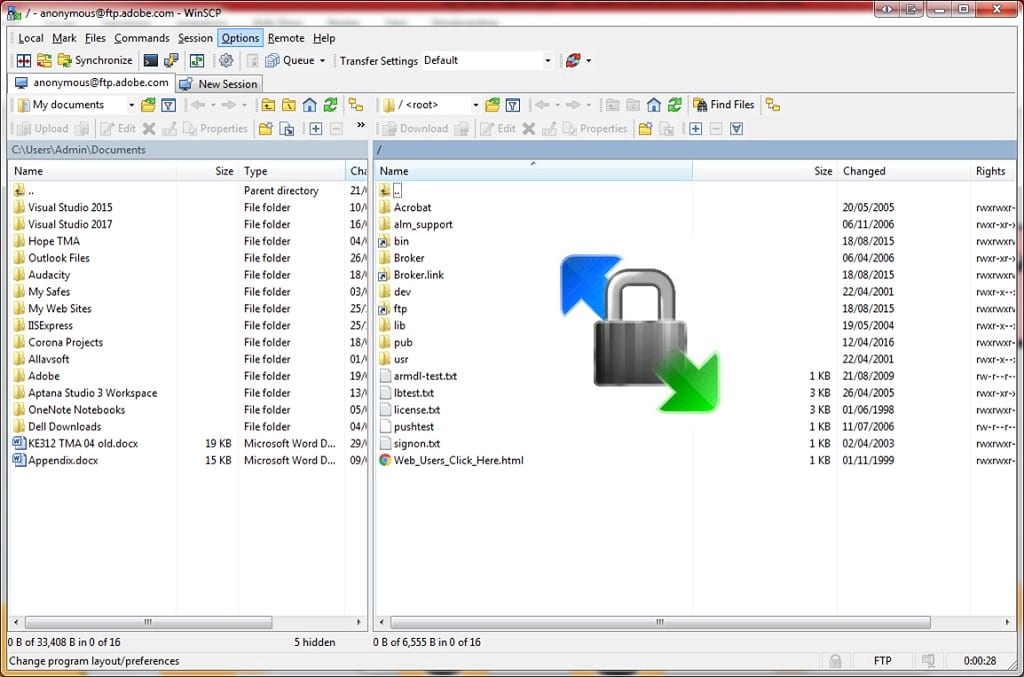Click the remote panel filter icon

click(513, 105)
